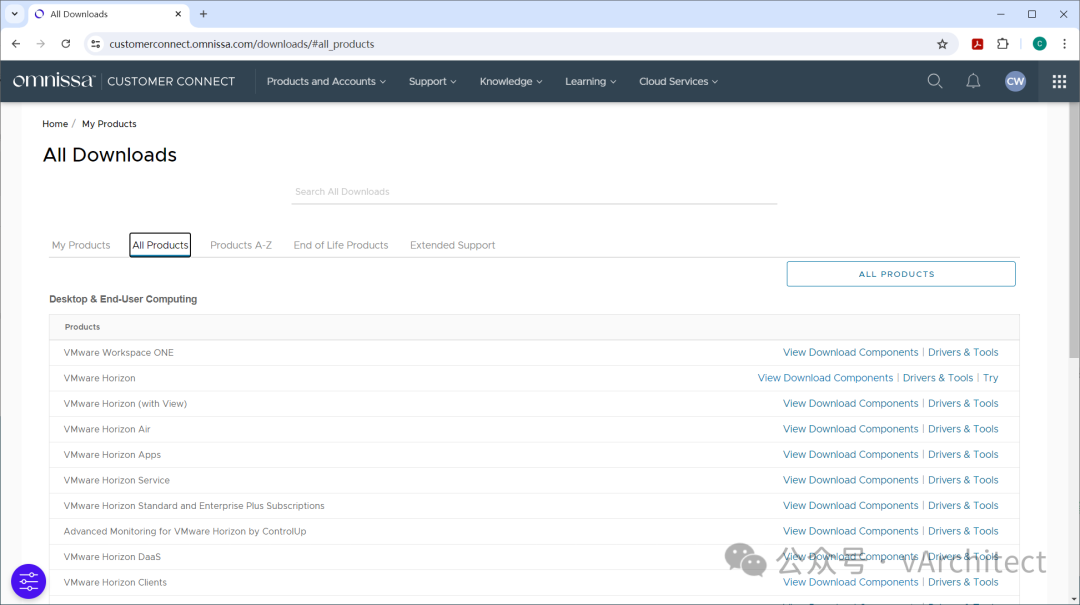1080x605 pixels.
Task: Click My Products breadcrumb link
Action: click(109, 124)
